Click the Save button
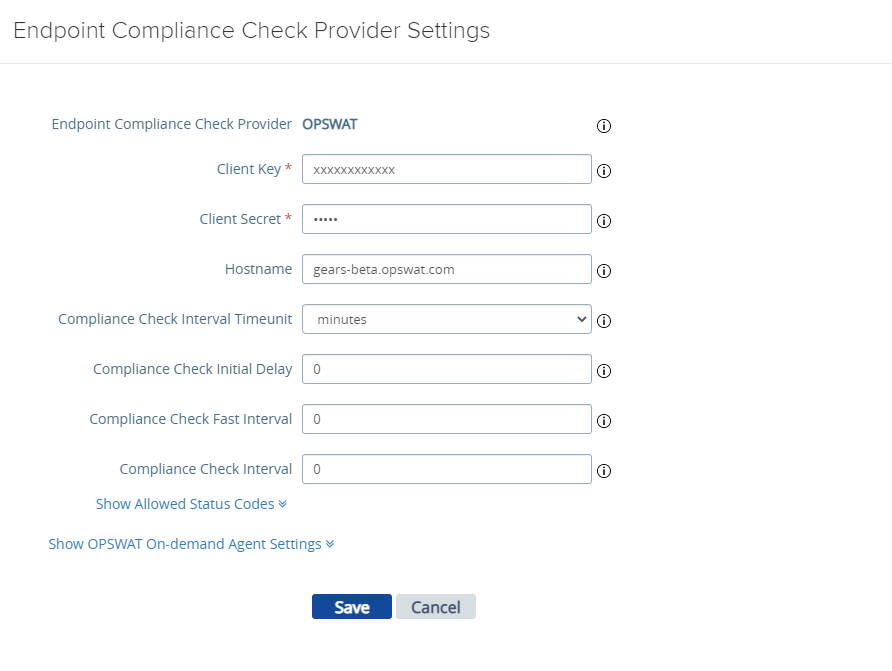Viewport: 892px width, 671px height. pos(352,607)
